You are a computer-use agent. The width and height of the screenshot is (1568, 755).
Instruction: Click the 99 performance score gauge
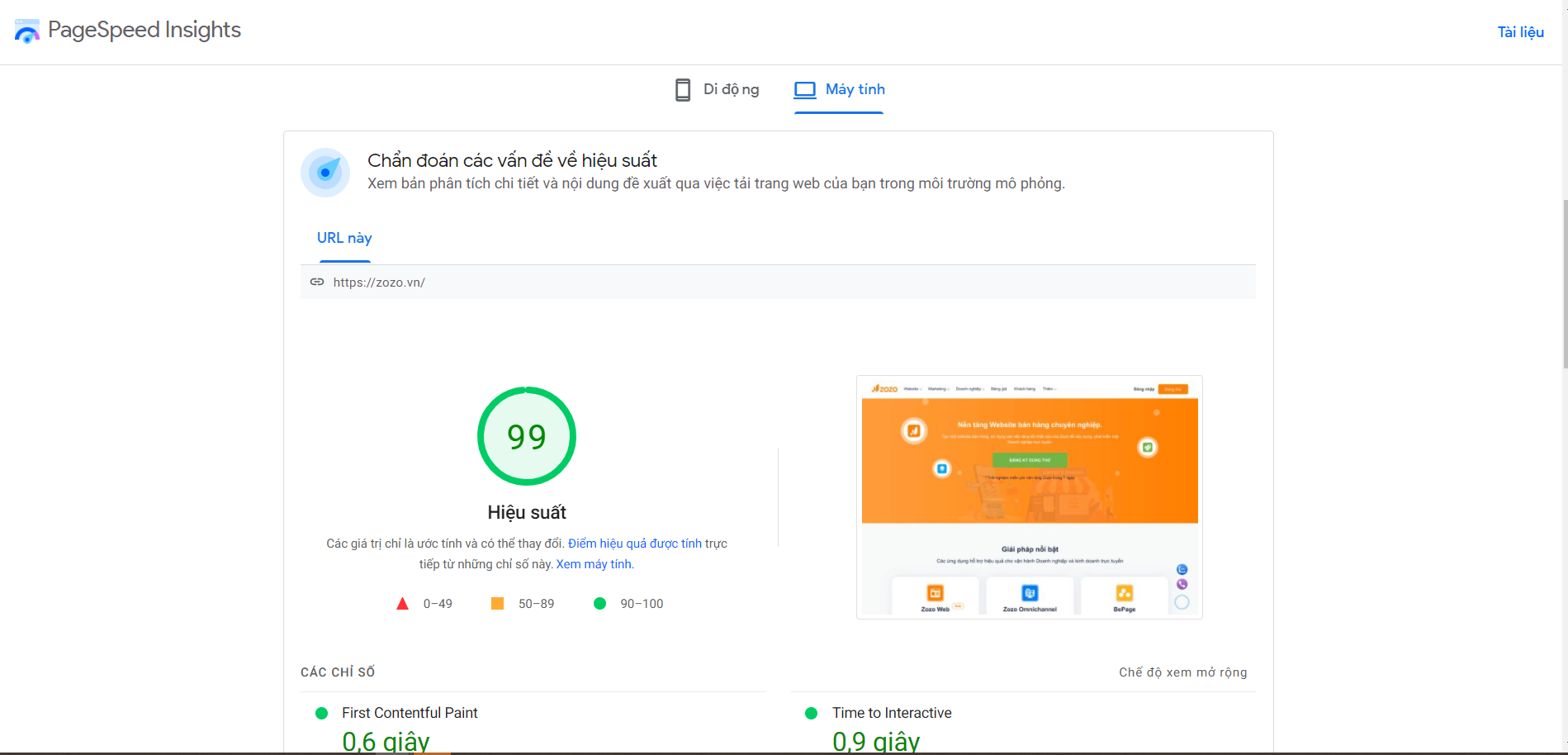point(527,436)
